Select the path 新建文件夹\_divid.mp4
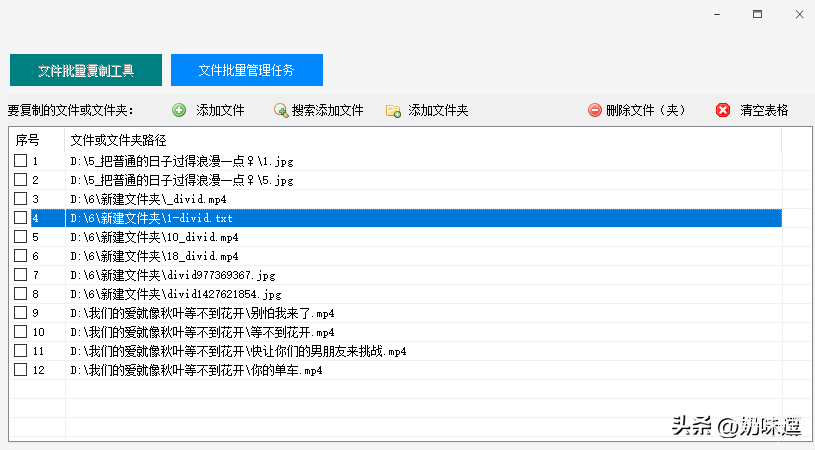Viewport: 815px width, 450px height. (148, 199)
